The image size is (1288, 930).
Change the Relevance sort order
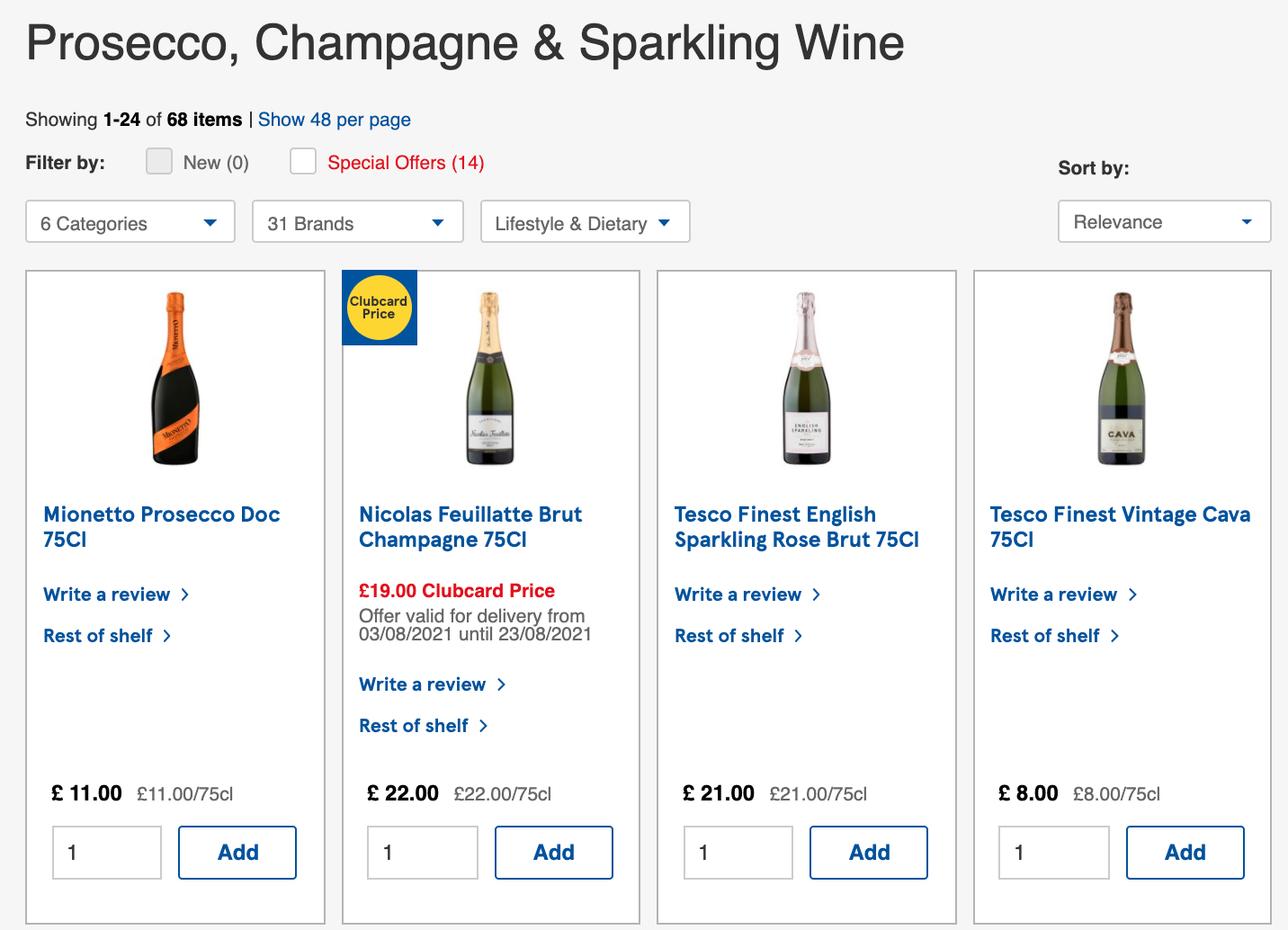(1164, 221)
